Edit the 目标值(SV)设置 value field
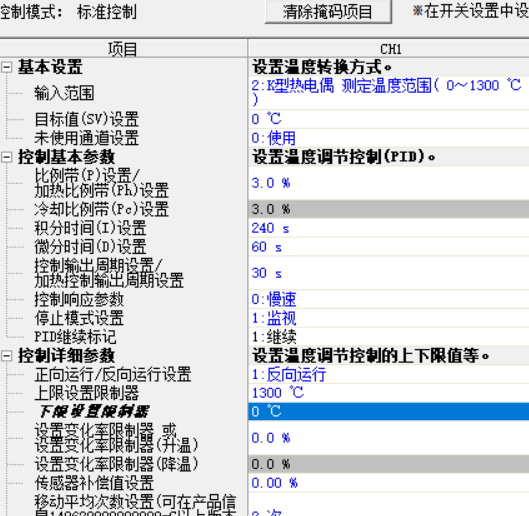This screenshot has height=516, width=529. pyautogui.click(x=389, y=119)
